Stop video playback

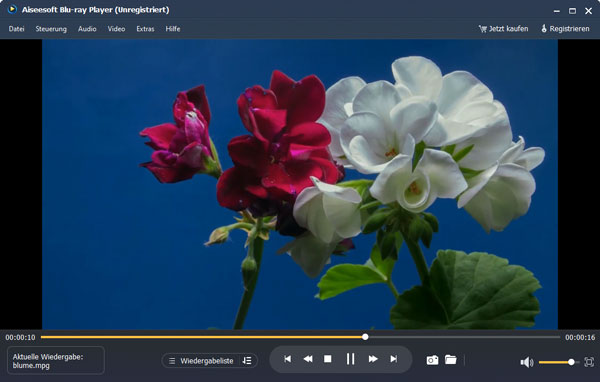[x=328, y=359]
